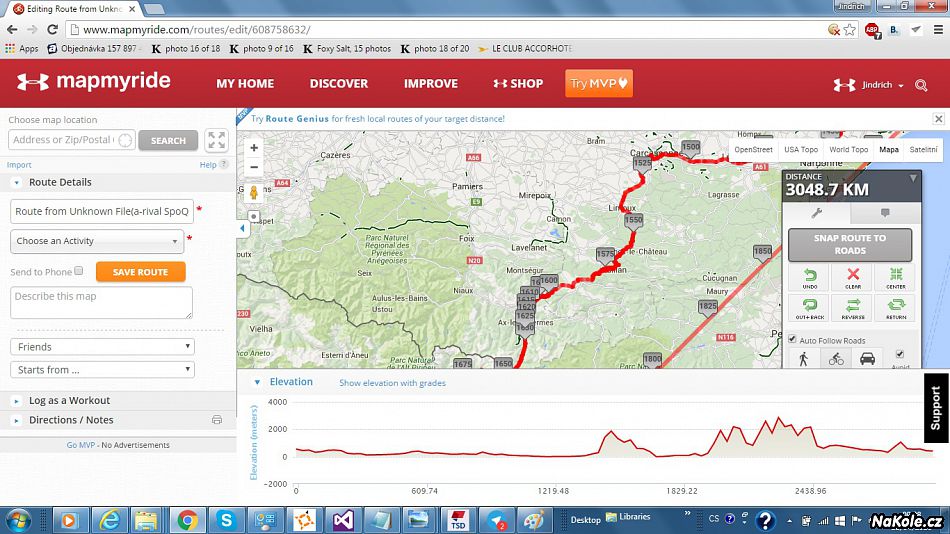The width and height of the screenshot is (950, 534).
Task: Open the Help question mark icon
Action: click(224, 164)
